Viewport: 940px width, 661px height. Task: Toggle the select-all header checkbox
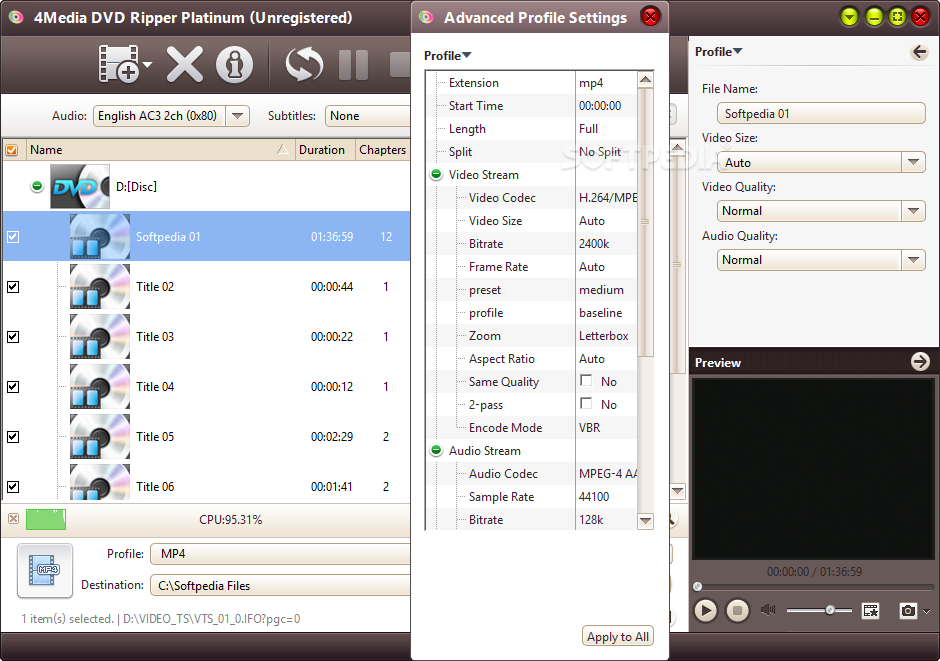[x=12, y=150]
